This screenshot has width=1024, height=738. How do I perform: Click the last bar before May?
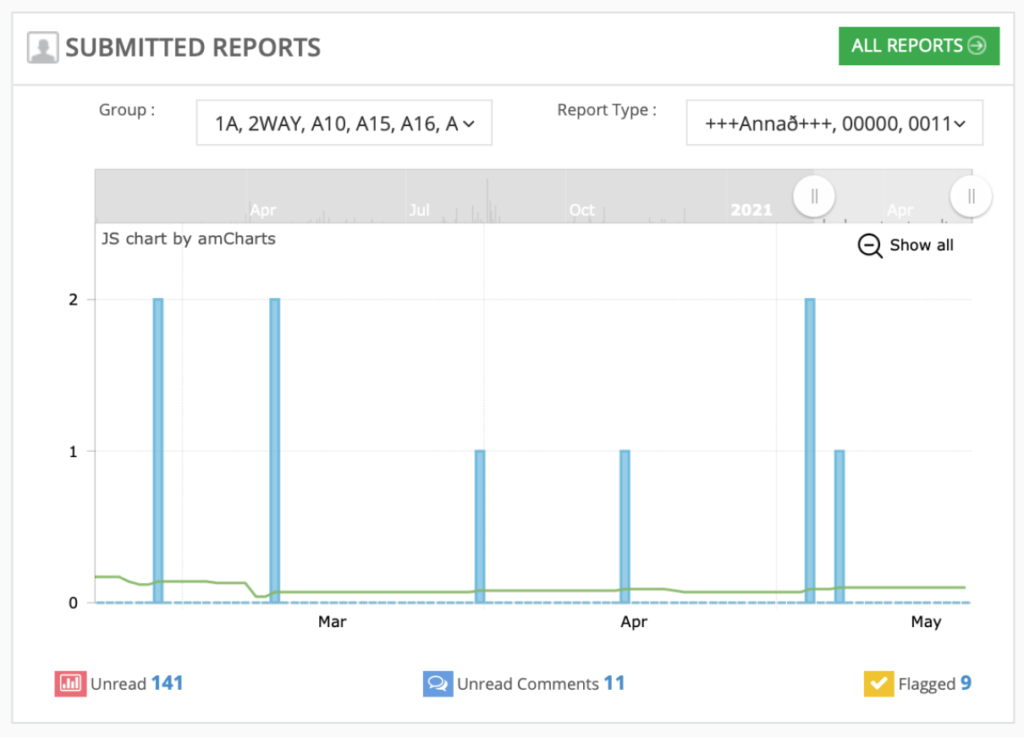tap(840, 526)
